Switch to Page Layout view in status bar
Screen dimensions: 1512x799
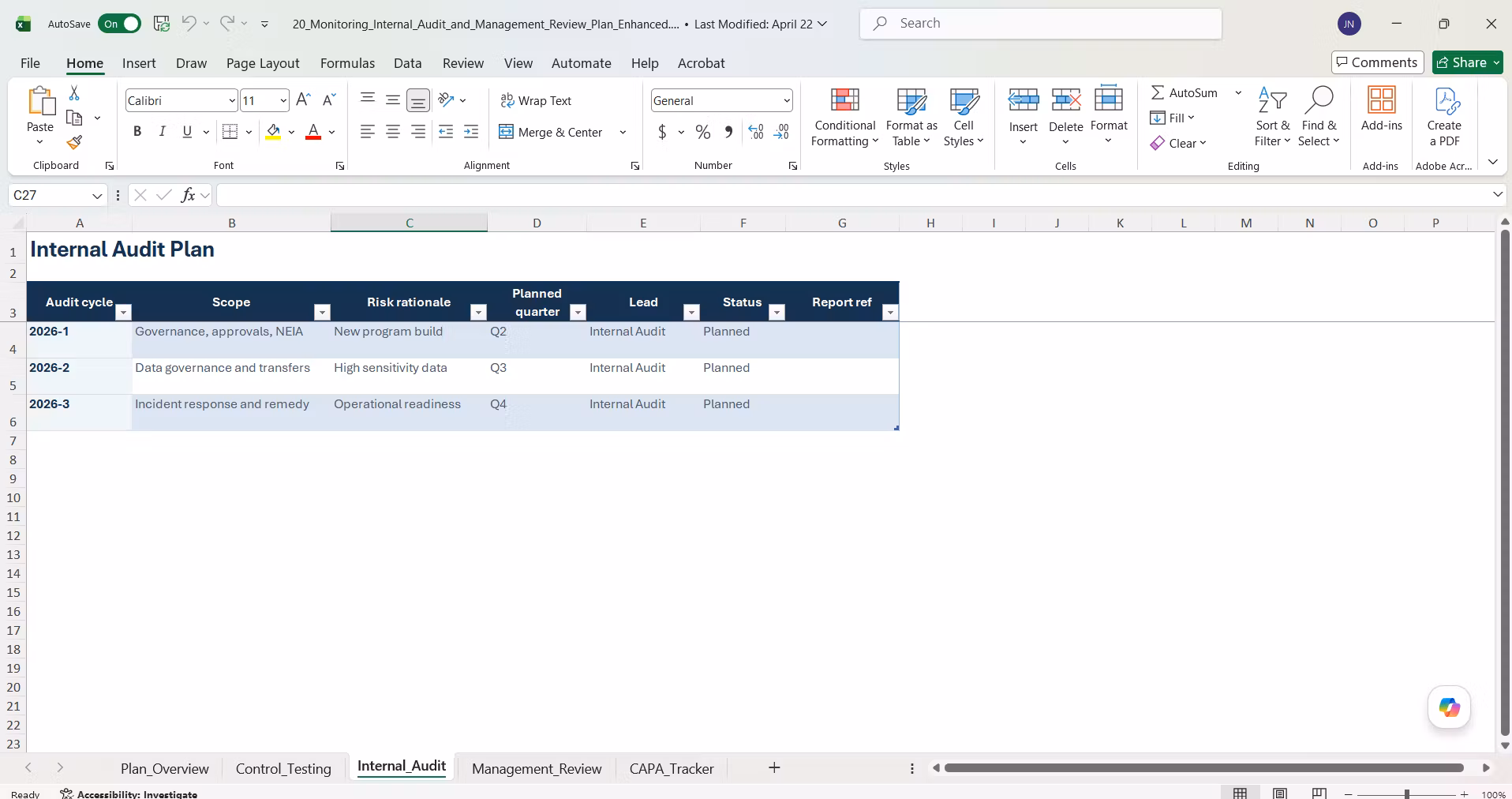click(1280, 793)
